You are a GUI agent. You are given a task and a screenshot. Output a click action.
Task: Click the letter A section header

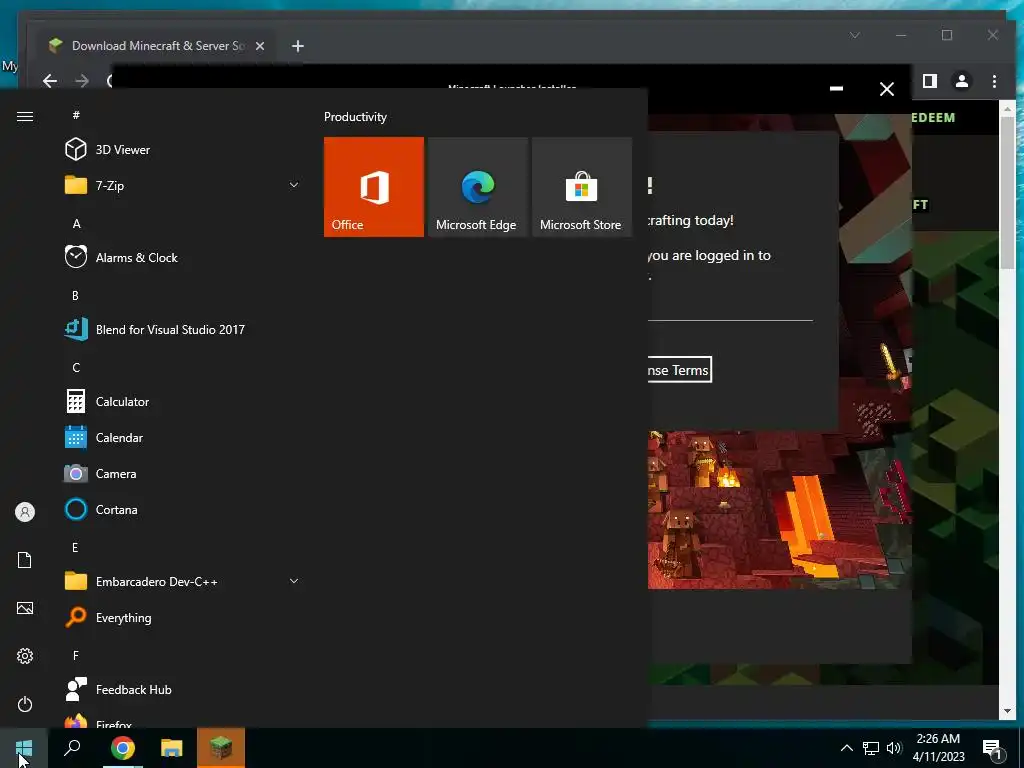(76, 223)
